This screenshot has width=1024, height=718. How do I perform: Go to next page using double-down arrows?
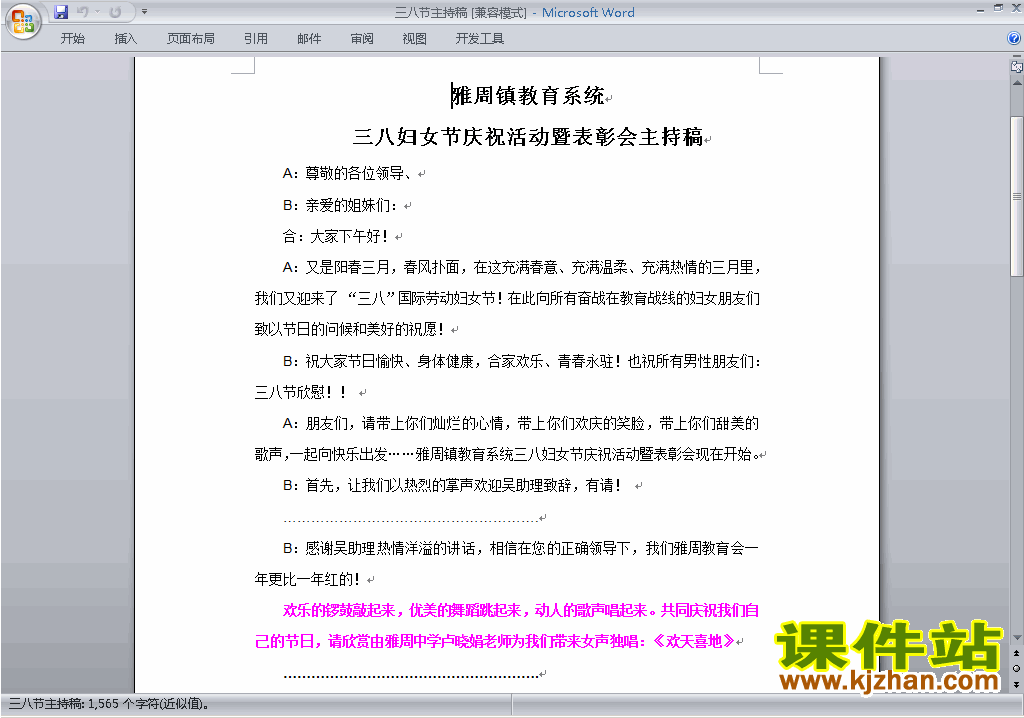point(1016,684)
